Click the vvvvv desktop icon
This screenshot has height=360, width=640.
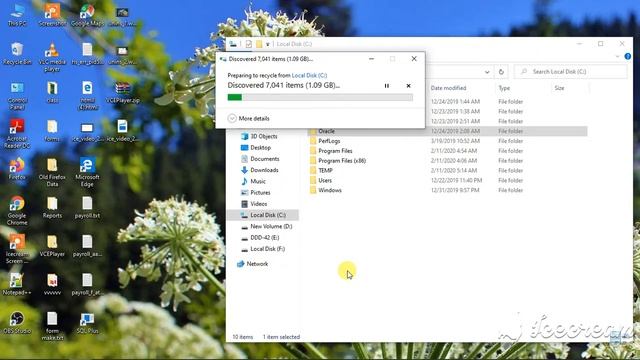click(52, 284)
